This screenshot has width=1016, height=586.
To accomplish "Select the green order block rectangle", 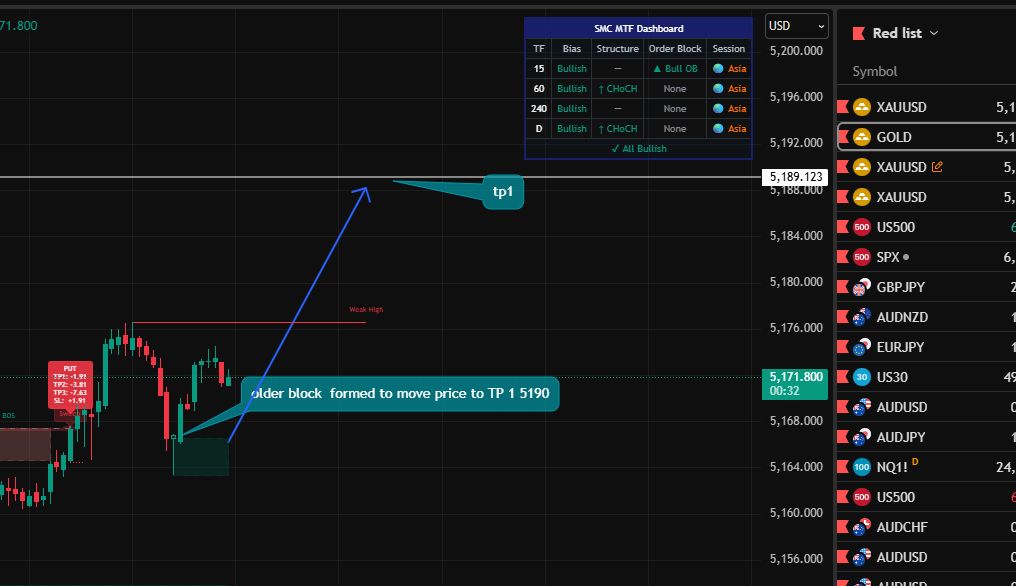I will point(200,456).
